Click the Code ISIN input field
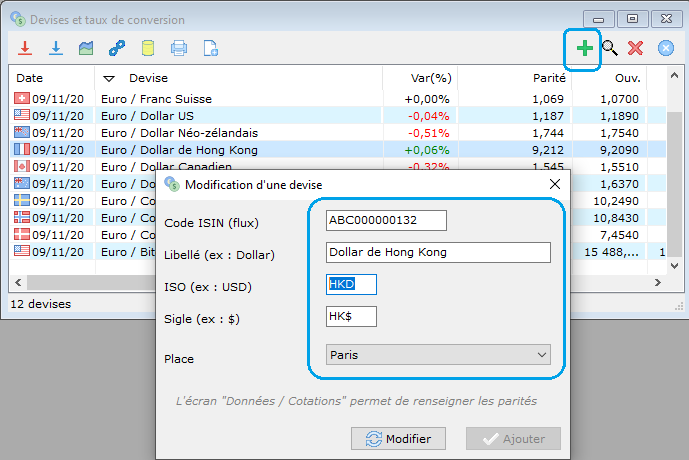Image resolution: width=689 pixels, height=460 pixels. tap(386, 220)
